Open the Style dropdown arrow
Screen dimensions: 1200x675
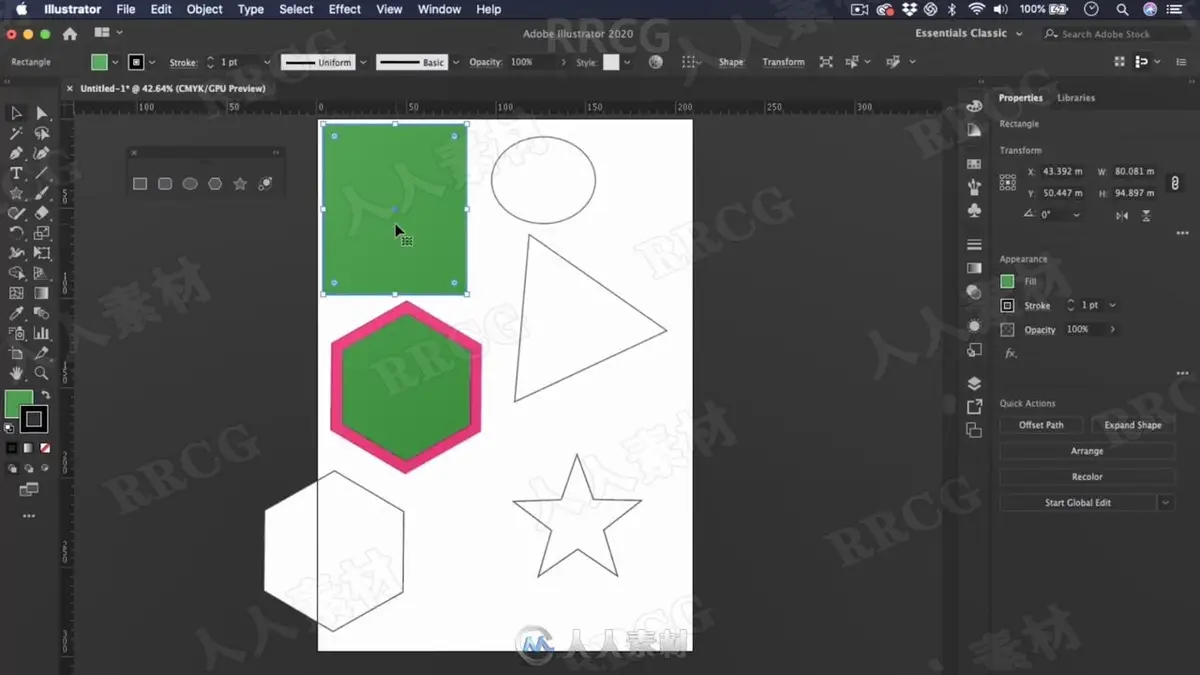[628, 62]
